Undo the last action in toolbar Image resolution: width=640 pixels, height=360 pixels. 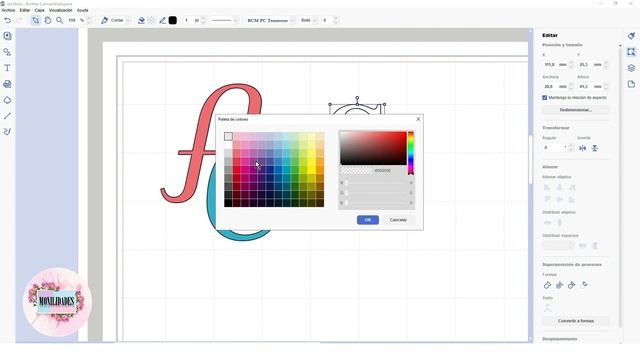coord(7,20)
